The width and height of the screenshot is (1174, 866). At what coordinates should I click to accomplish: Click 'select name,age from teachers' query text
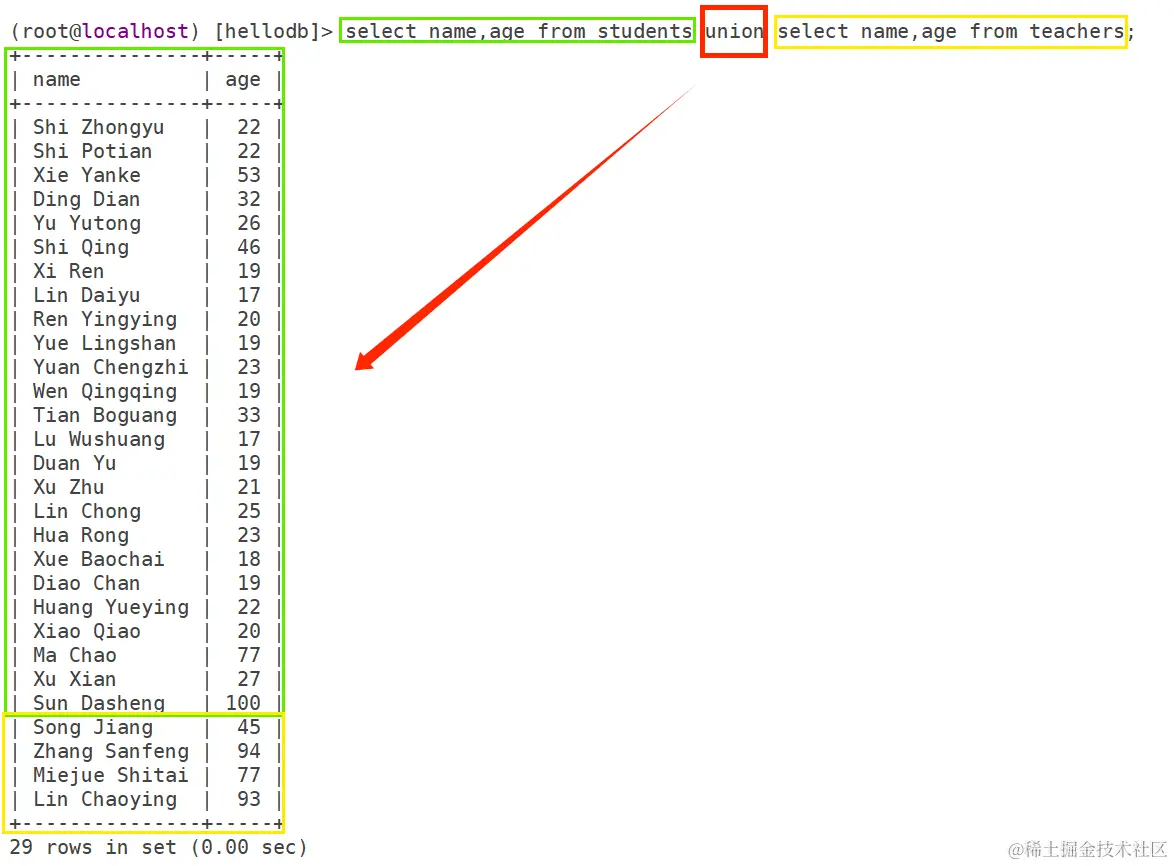pos(950,31)
